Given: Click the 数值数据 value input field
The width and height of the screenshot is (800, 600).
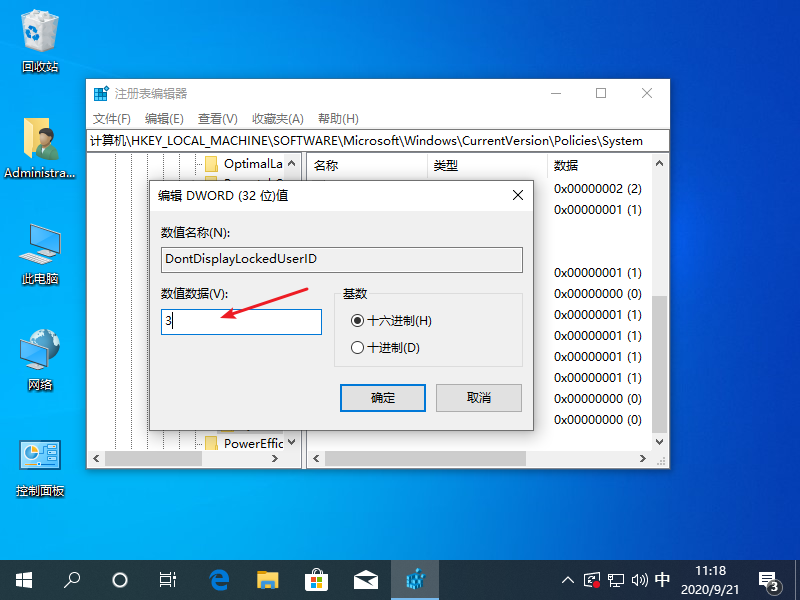Looking at the screenshot, I should click(x=240, y=321).
